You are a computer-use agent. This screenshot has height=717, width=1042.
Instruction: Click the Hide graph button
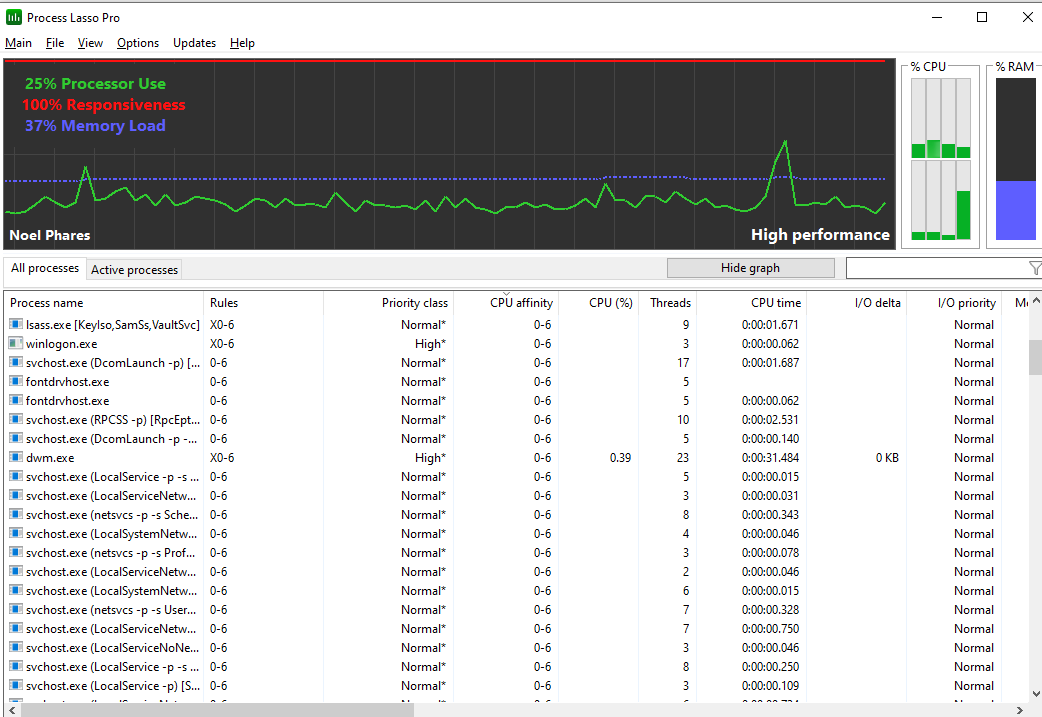(x=750, y=268)
